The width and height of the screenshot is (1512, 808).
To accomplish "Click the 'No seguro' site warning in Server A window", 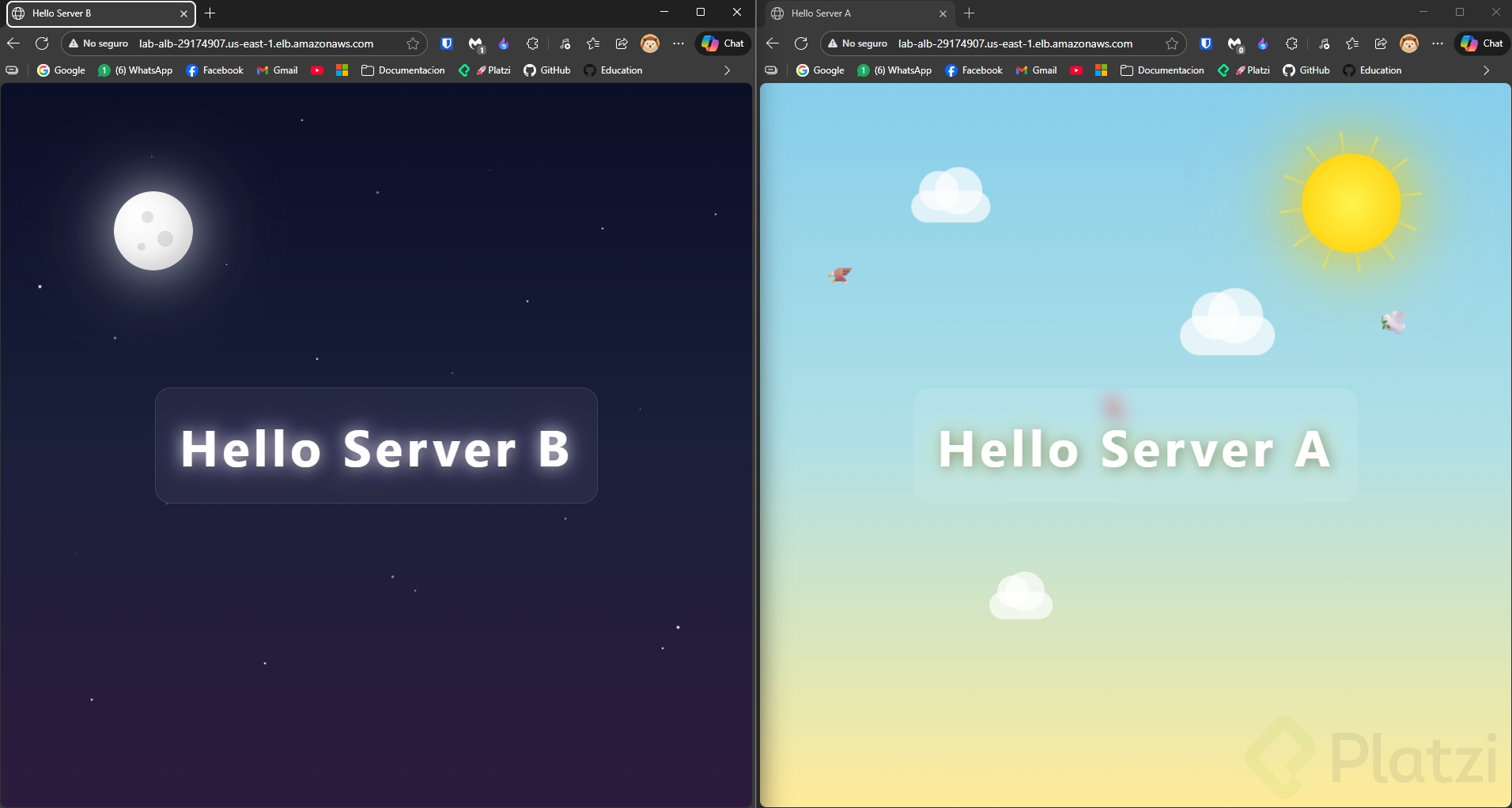I will [x=857, y=44].
